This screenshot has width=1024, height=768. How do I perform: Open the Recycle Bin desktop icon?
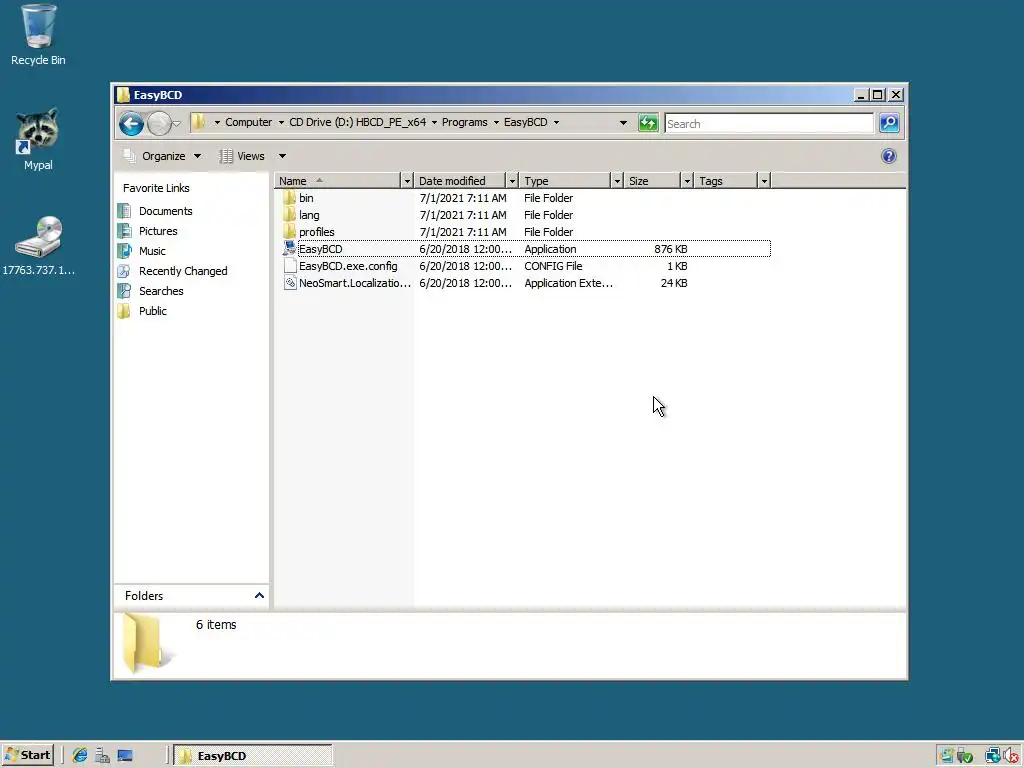pyautogui.click(x=38, y=35)
